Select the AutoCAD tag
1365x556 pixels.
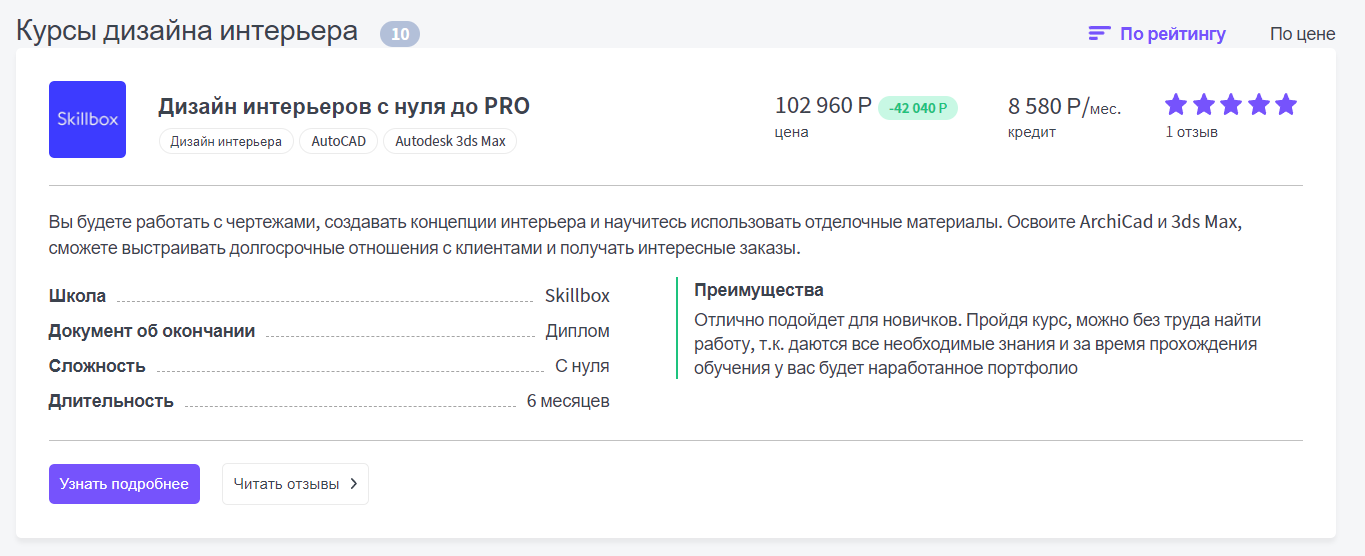point(339,141)
